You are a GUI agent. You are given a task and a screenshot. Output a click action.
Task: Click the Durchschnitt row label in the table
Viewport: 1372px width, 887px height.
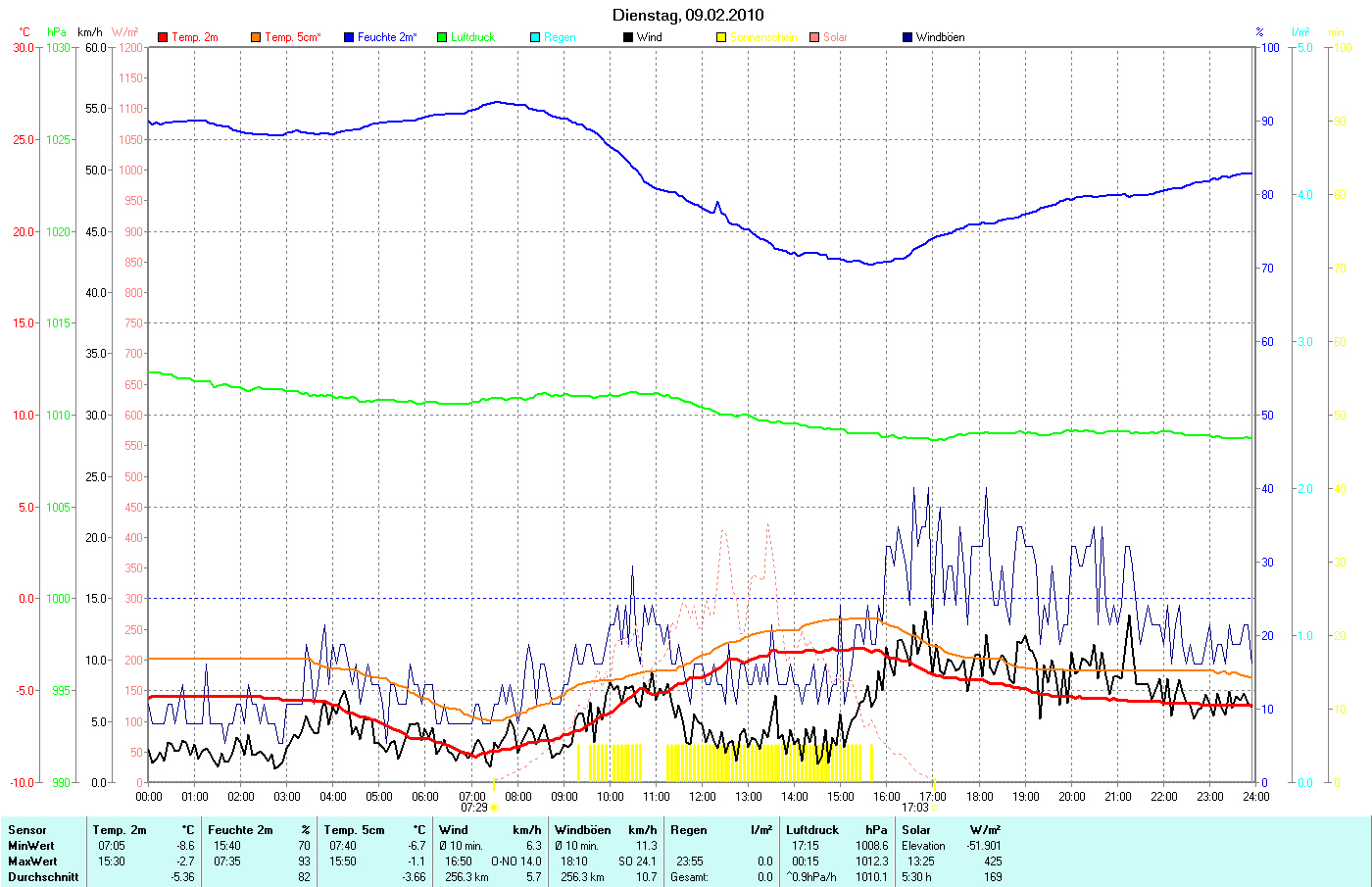(43, 877)
